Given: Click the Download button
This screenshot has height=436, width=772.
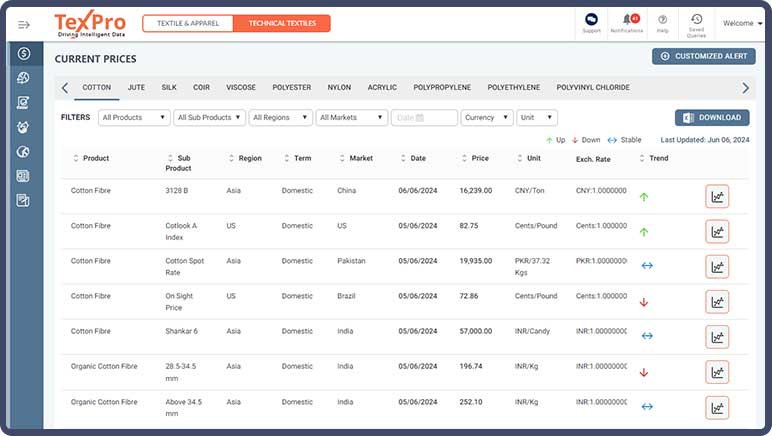Looking at the screenshot, I should 712,118.
